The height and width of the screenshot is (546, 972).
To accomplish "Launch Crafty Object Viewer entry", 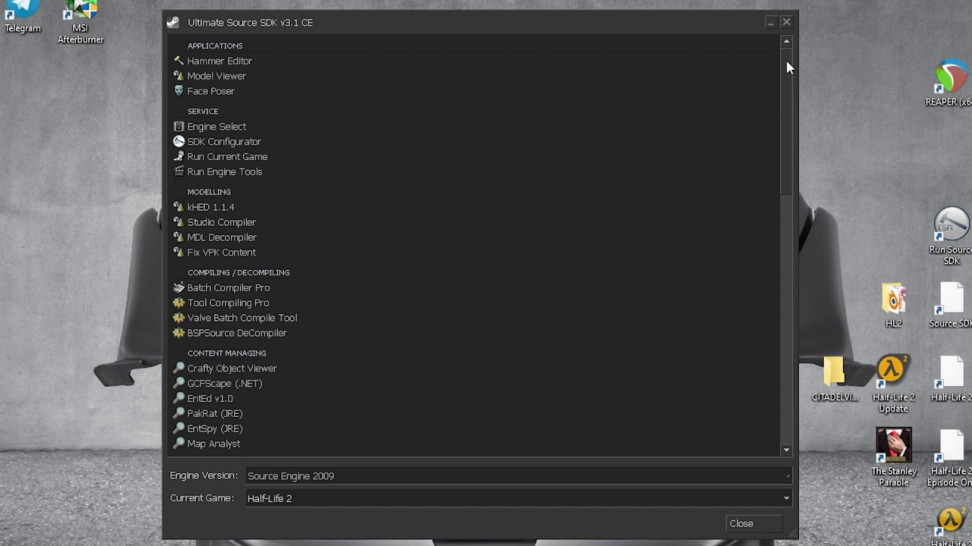I will 232,368.
